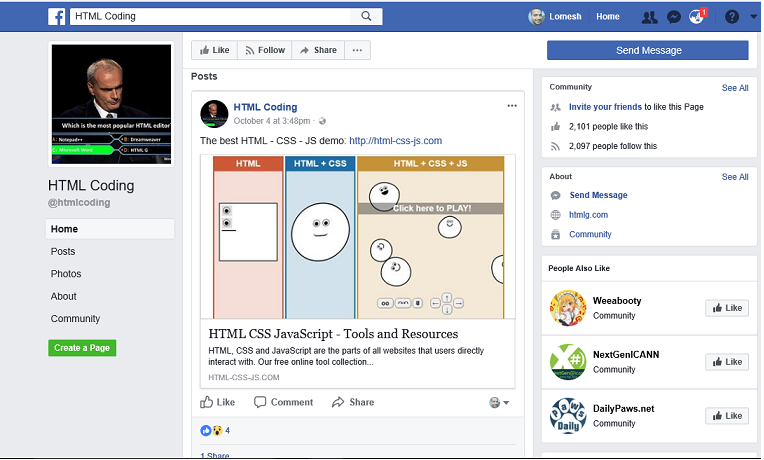Click the Send Message button
This screenshot has height=460, width=764.
(x=647, y=50)
